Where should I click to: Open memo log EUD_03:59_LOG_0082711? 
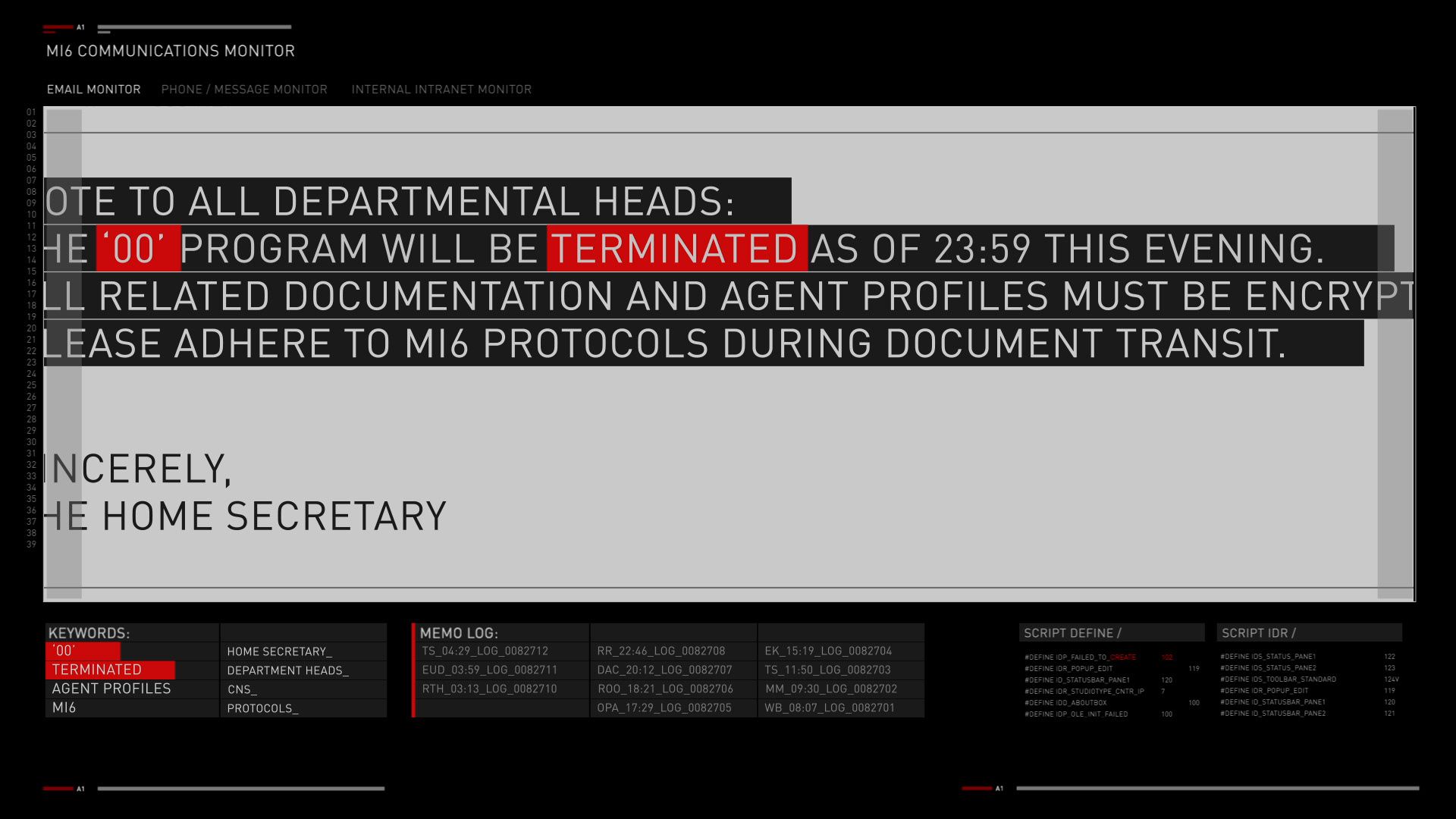pyautogui.click(x=489, y=670)
